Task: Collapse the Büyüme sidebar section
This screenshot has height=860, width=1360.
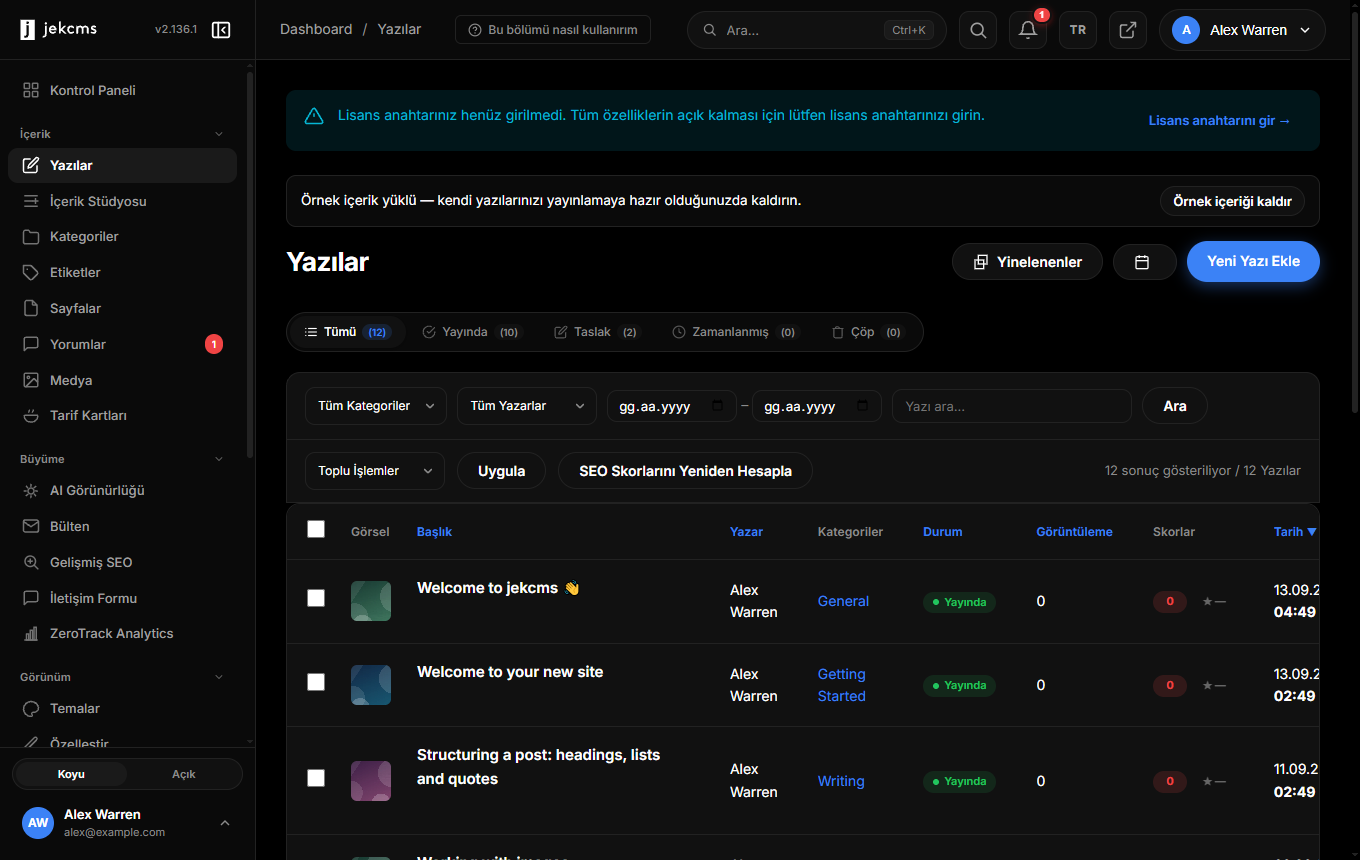Action: tap(220, 459)
